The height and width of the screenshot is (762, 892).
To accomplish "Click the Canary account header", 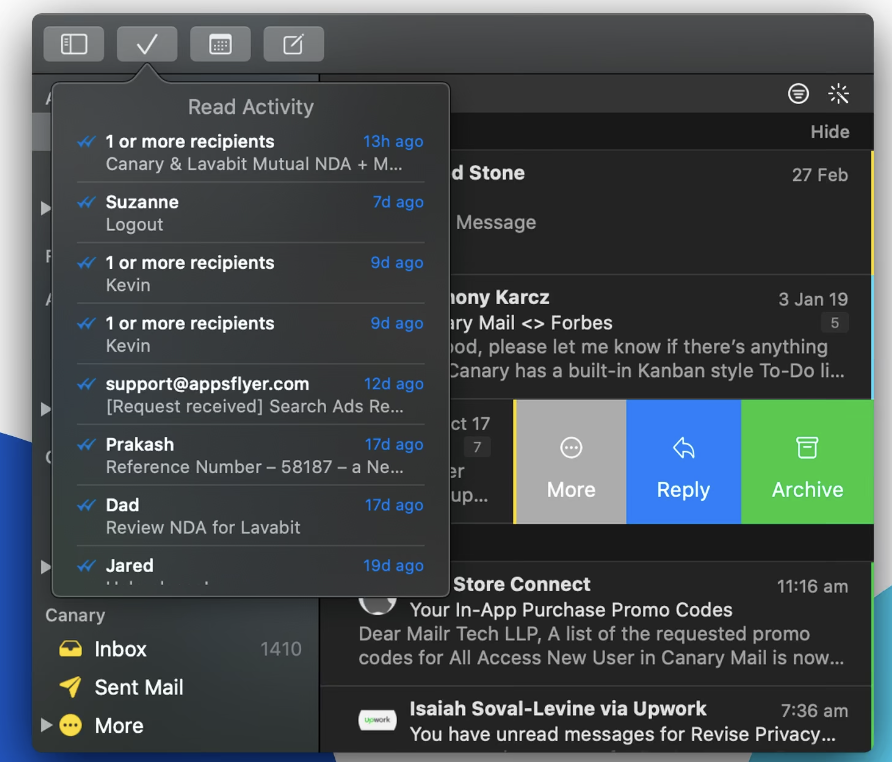I will (x=75, y=615).
